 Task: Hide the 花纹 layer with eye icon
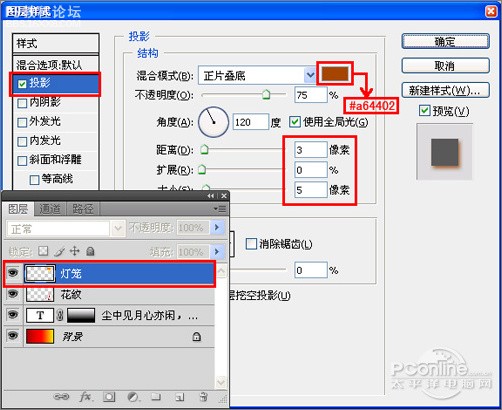tap(13, 294)
